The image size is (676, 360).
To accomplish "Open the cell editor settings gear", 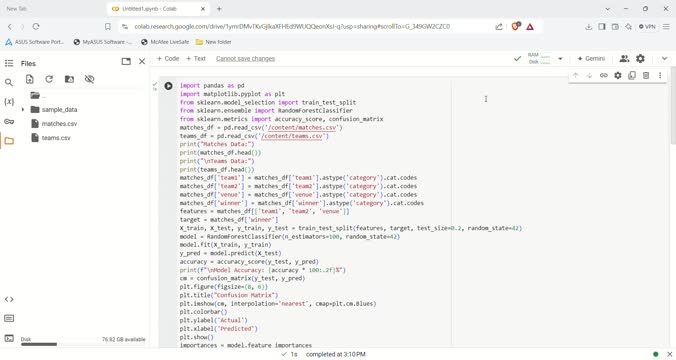I will 618,75.
